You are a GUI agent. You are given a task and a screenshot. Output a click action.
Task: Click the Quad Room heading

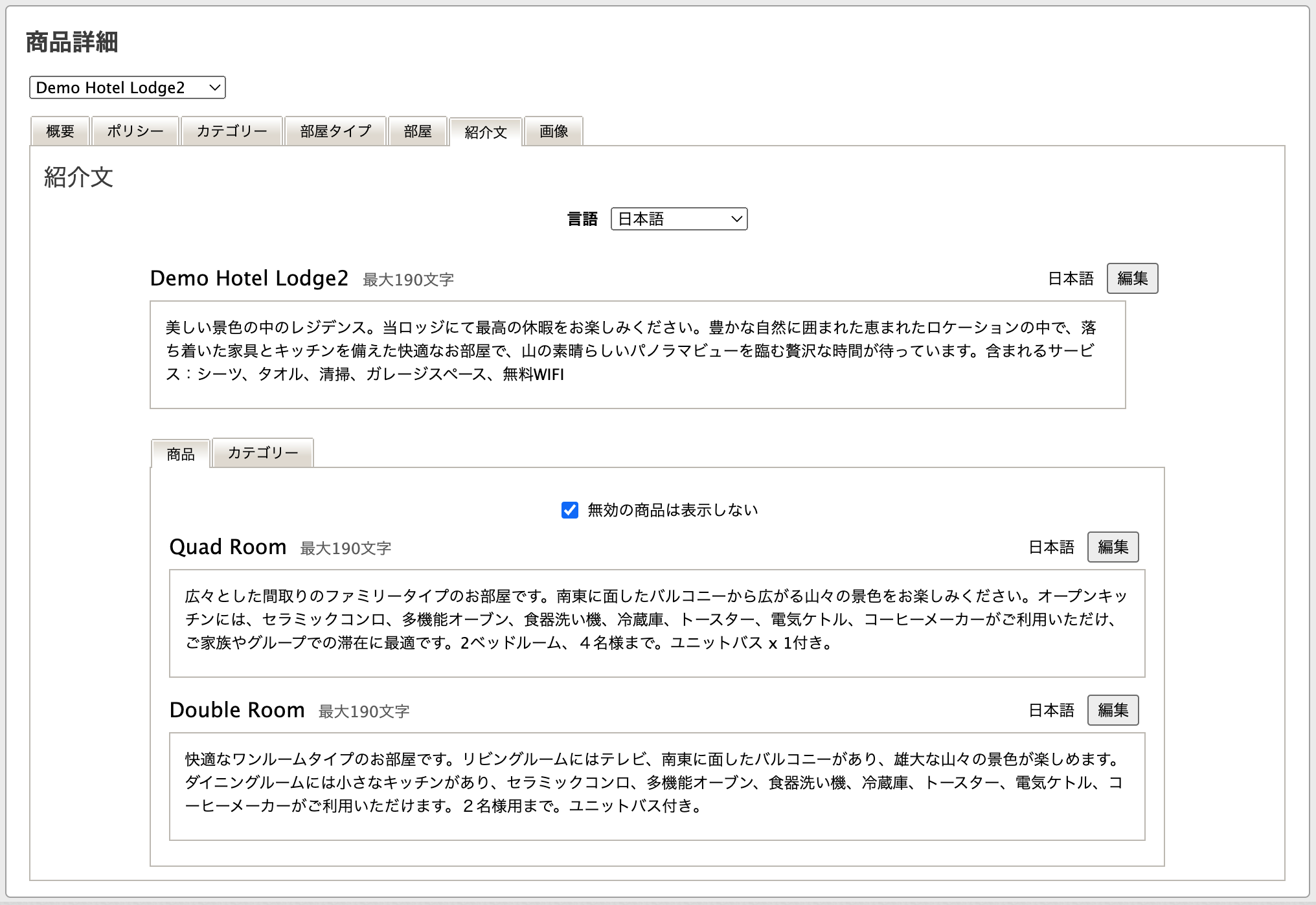228,547
